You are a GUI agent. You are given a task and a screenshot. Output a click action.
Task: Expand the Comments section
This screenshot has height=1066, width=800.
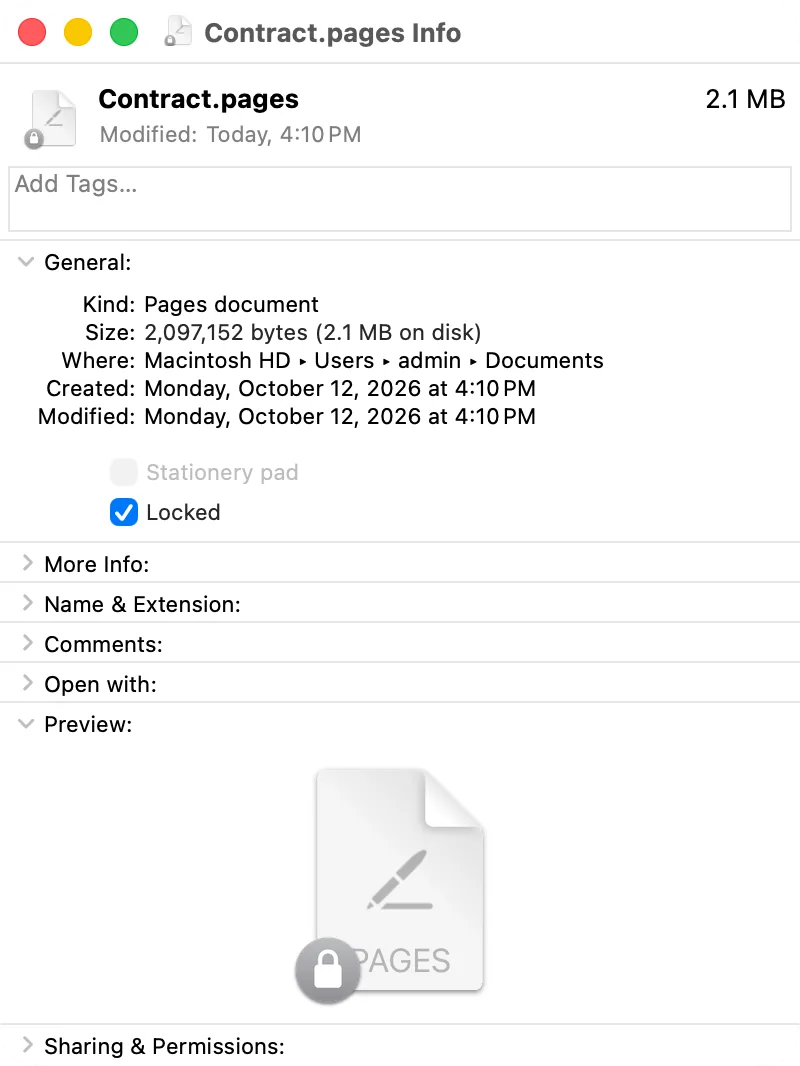coord(27,643)
